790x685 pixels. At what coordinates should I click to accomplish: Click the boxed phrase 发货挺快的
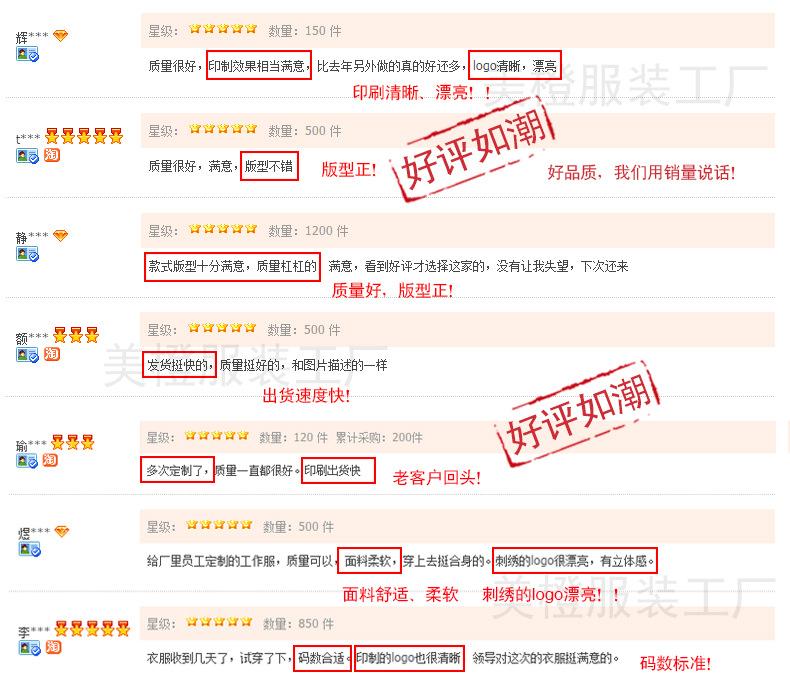pyautogui.click(x=179, y=365)
